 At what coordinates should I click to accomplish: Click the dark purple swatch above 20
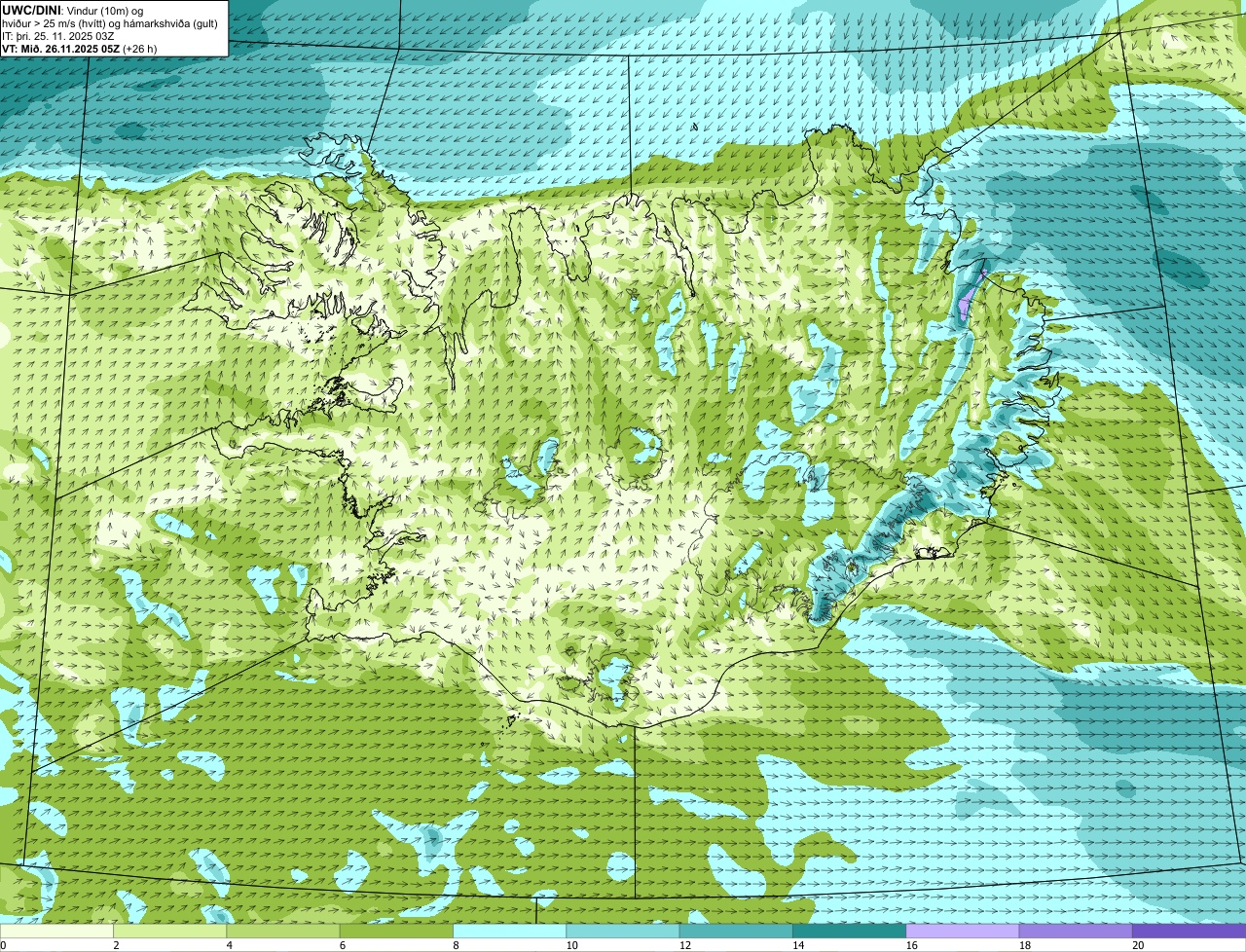(1190, 932)
